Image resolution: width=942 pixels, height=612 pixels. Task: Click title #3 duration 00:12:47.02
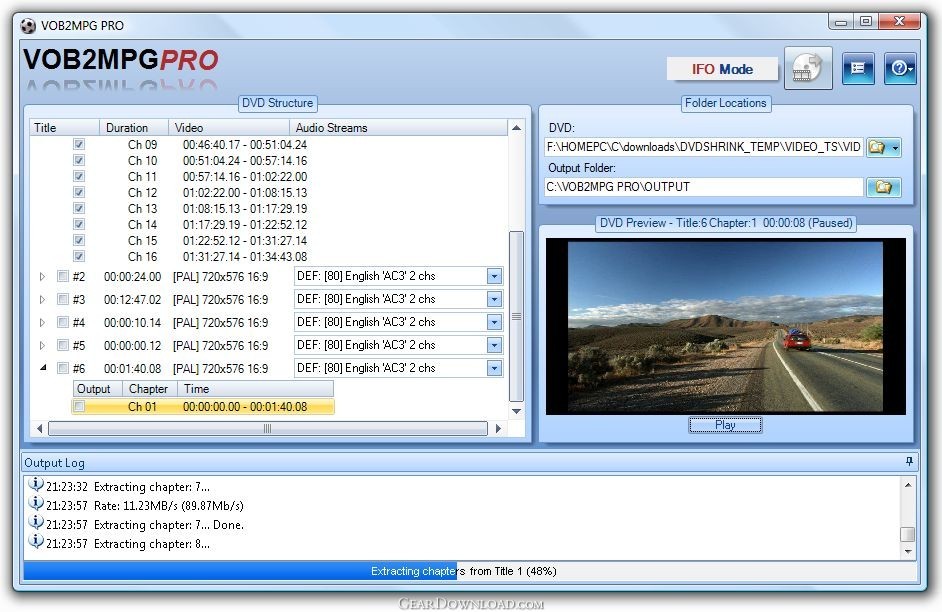(132, 299)
